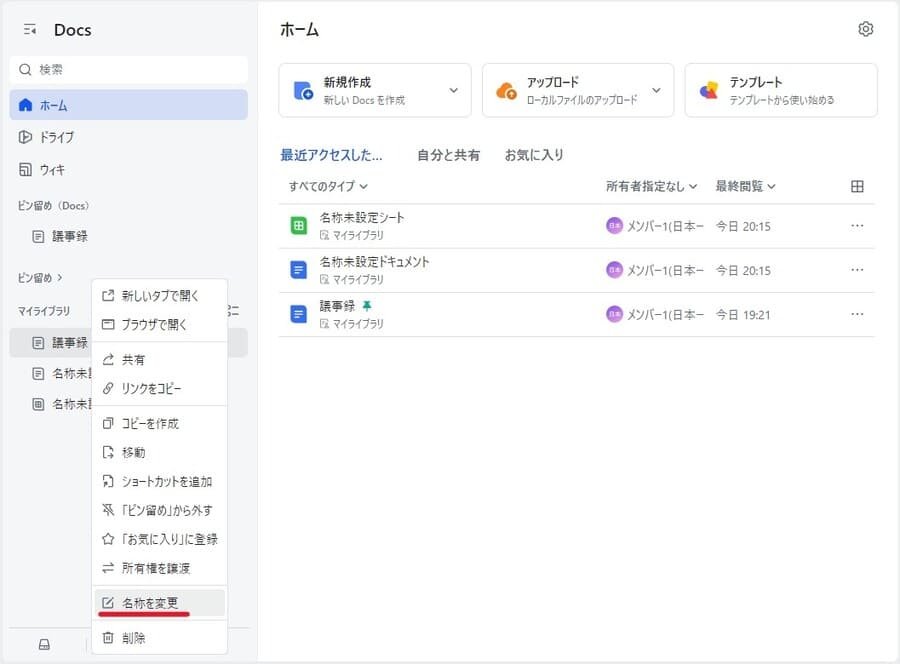The height and width of the screenshot is (664, 900).
Task: Switch to the お気に入り tab
Action: tap(534, 155)
